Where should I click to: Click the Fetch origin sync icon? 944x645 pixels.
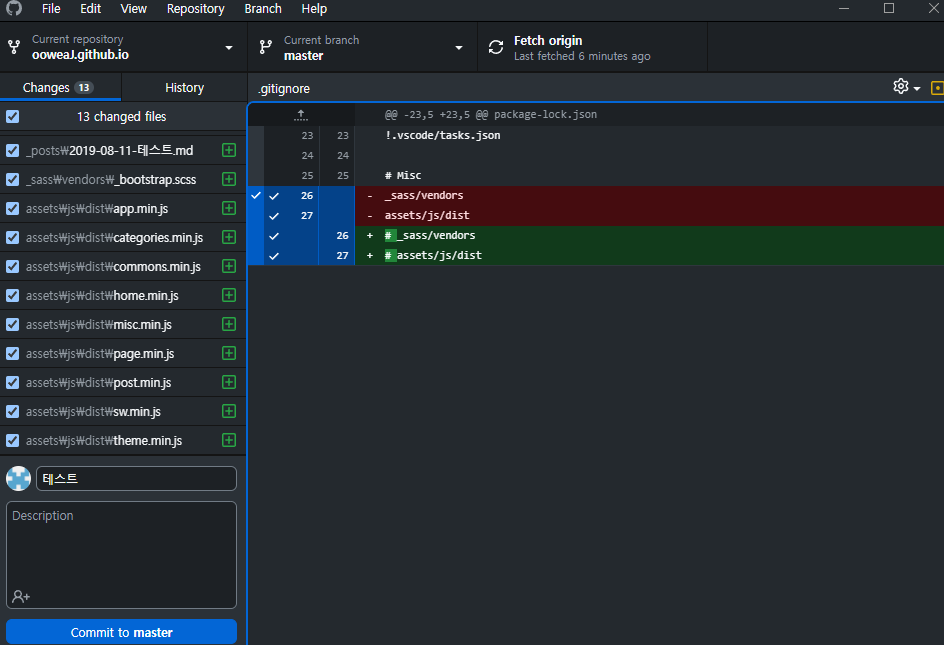click(x=496, y=47)
